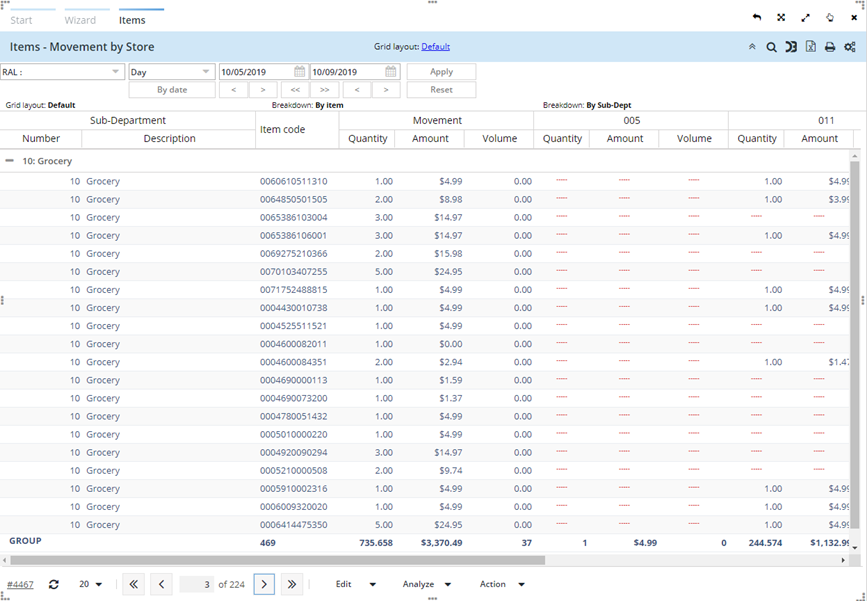Print the movement report

[829, 47]
